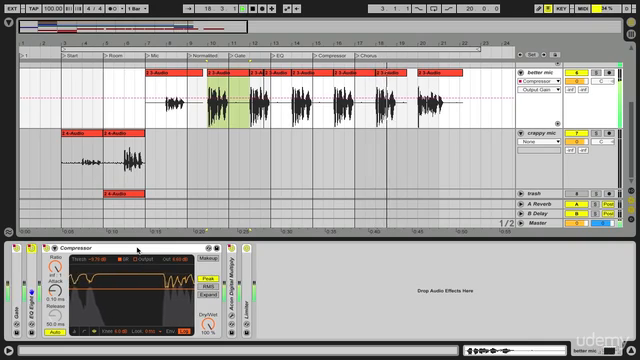Click the Compressor hot-swap preset button
640x360 pixels.
point(209,248)
